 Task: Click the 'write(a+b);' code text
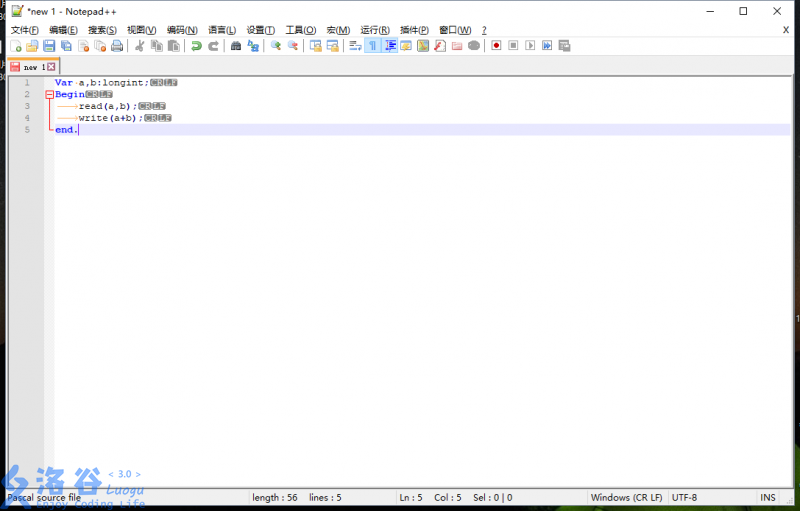pyautogui.click(x=111, y=118)
